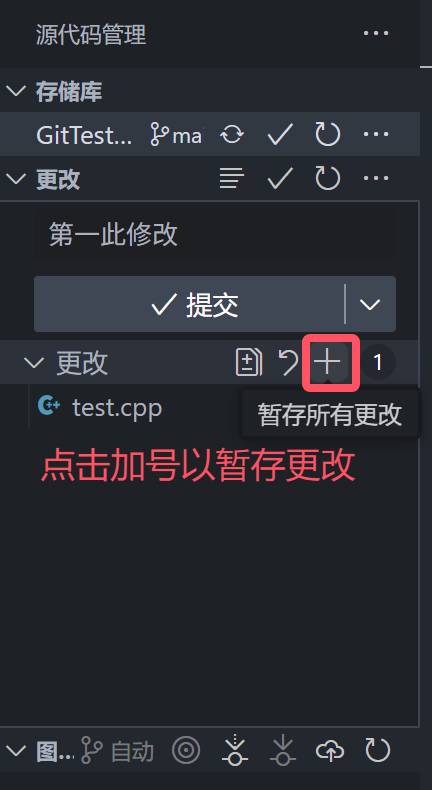The width and height of the screenshot is (432, 790).
Task: Go to current history target icon
Action: click(186, 751)
